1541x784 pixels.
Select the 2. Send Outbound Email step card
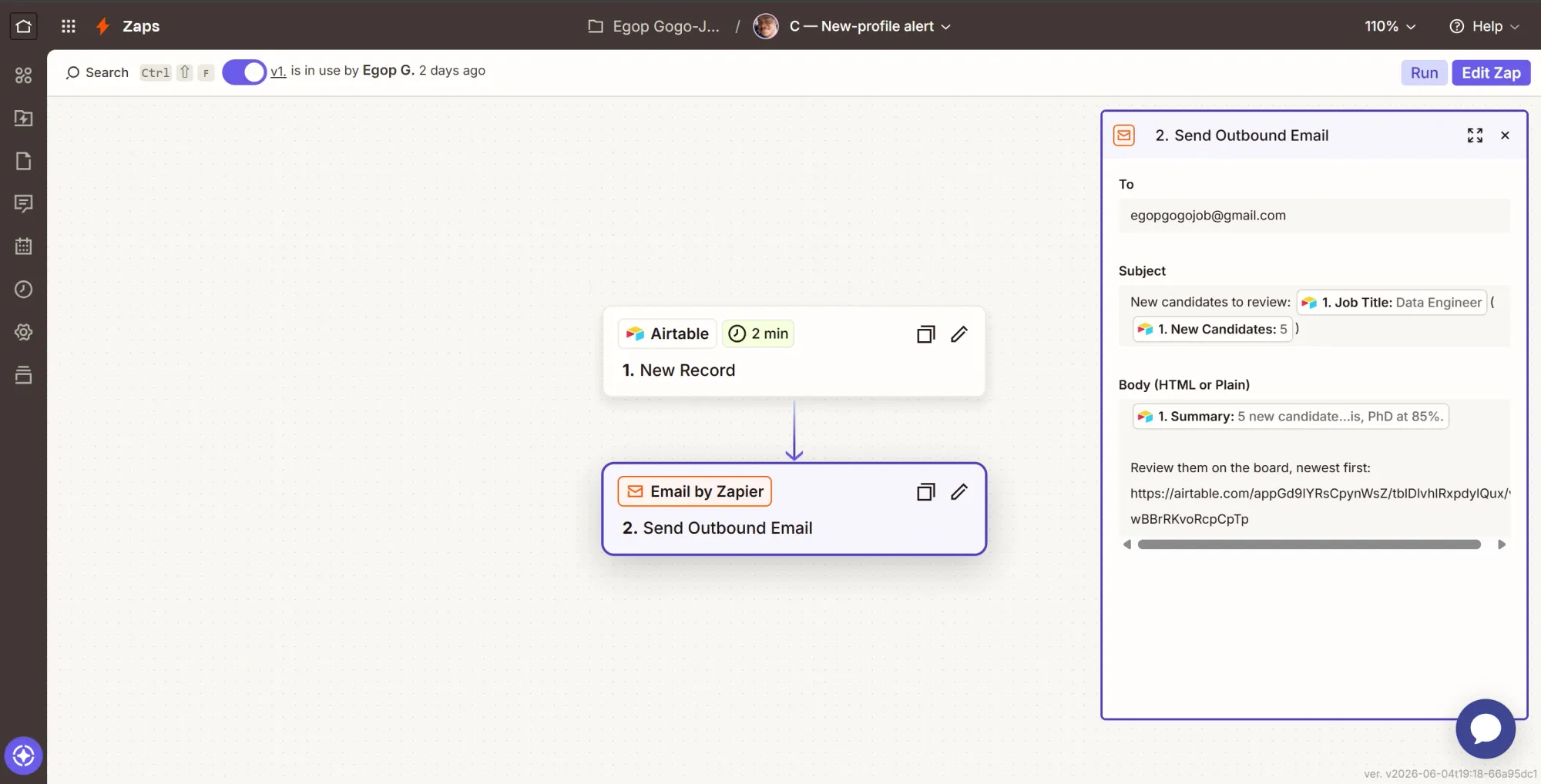tap(794, 509)
